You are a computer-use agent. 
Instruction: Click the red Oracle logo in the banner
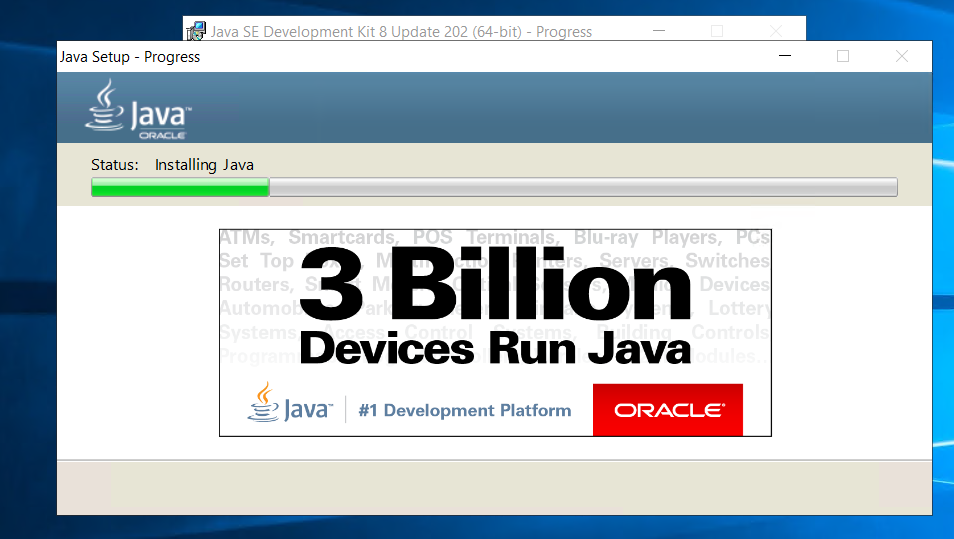(667, 410)
